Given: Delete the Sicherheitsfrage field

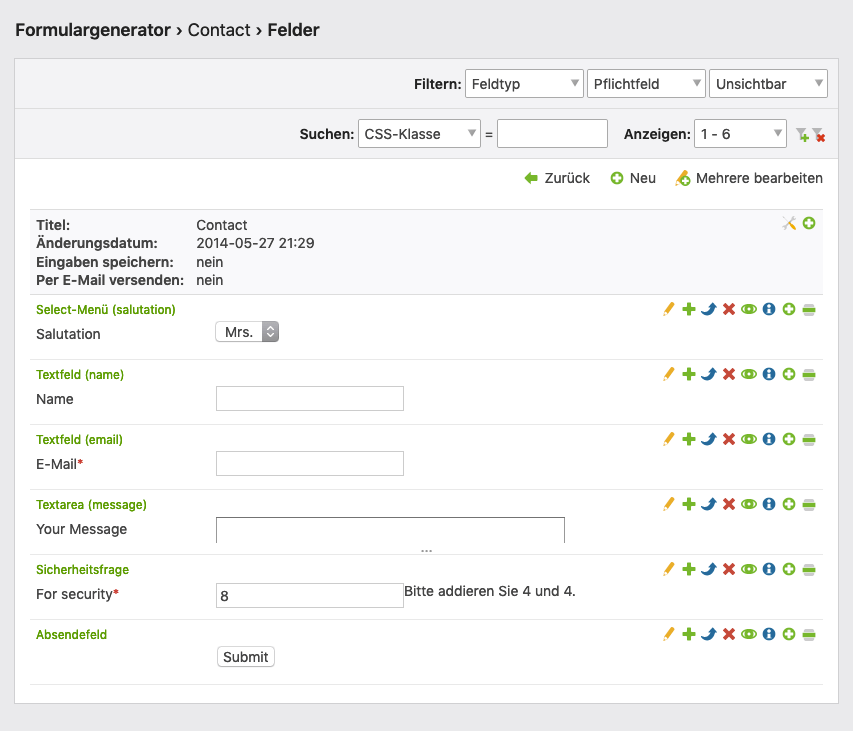Looking at the screenshot, I should pyautogui.click(x=729, y=569).
